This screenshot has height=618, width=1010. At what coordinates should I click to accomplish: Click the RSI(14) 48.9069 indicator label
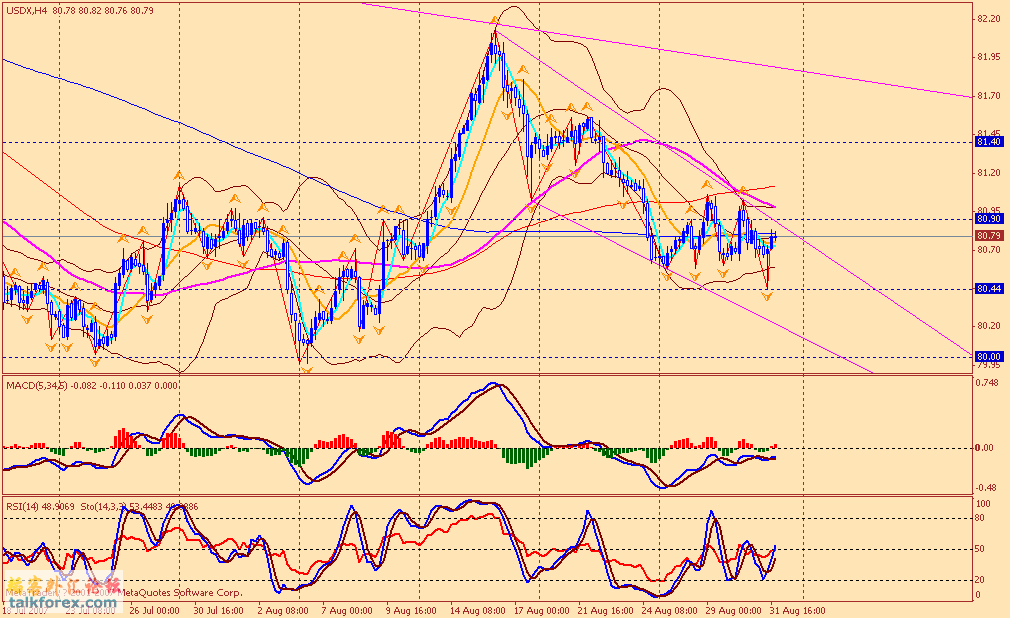(40, 507)
